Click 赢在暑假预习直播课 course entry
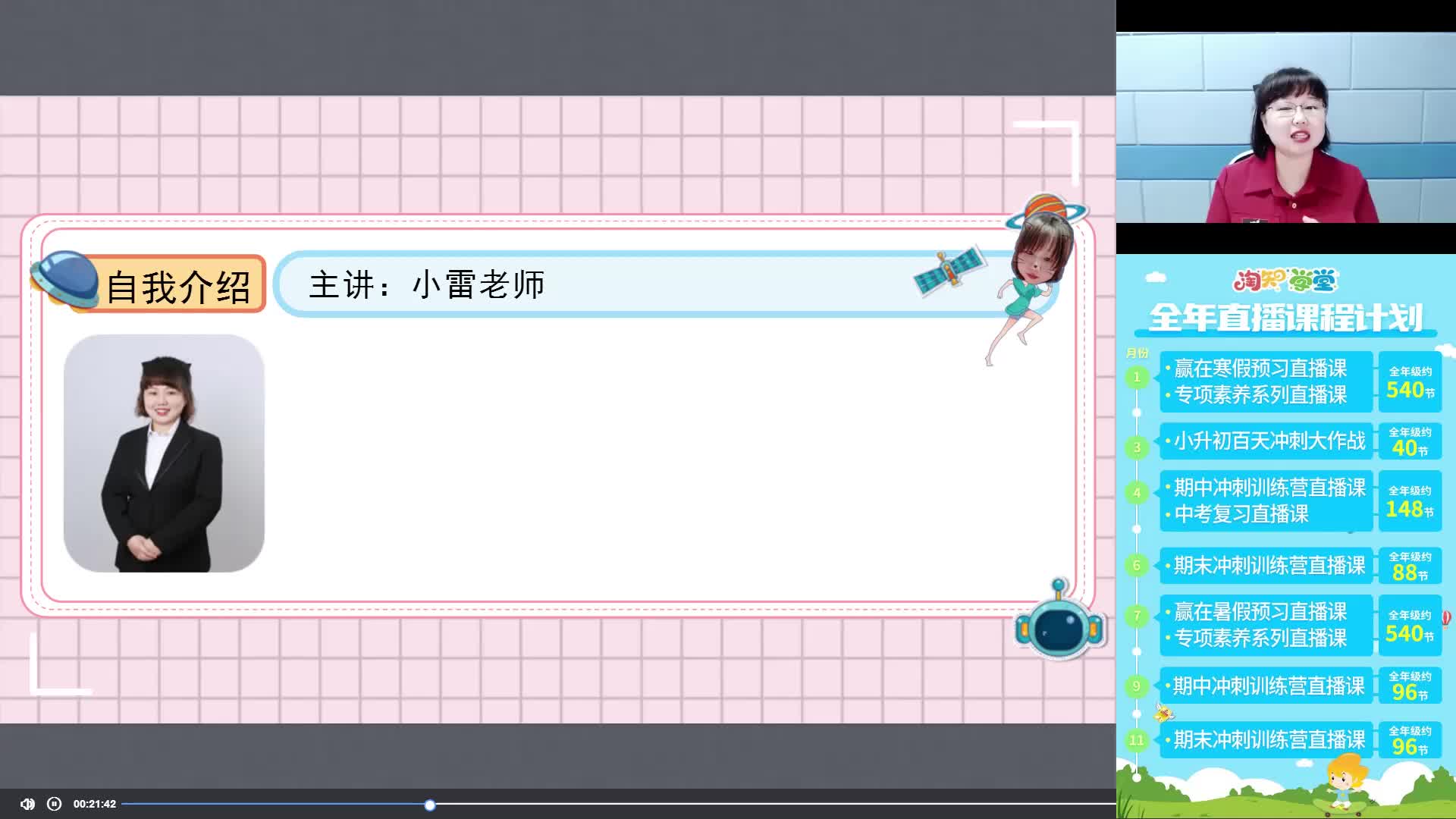Screen dimensions: 1456x819 (1260, 611)
